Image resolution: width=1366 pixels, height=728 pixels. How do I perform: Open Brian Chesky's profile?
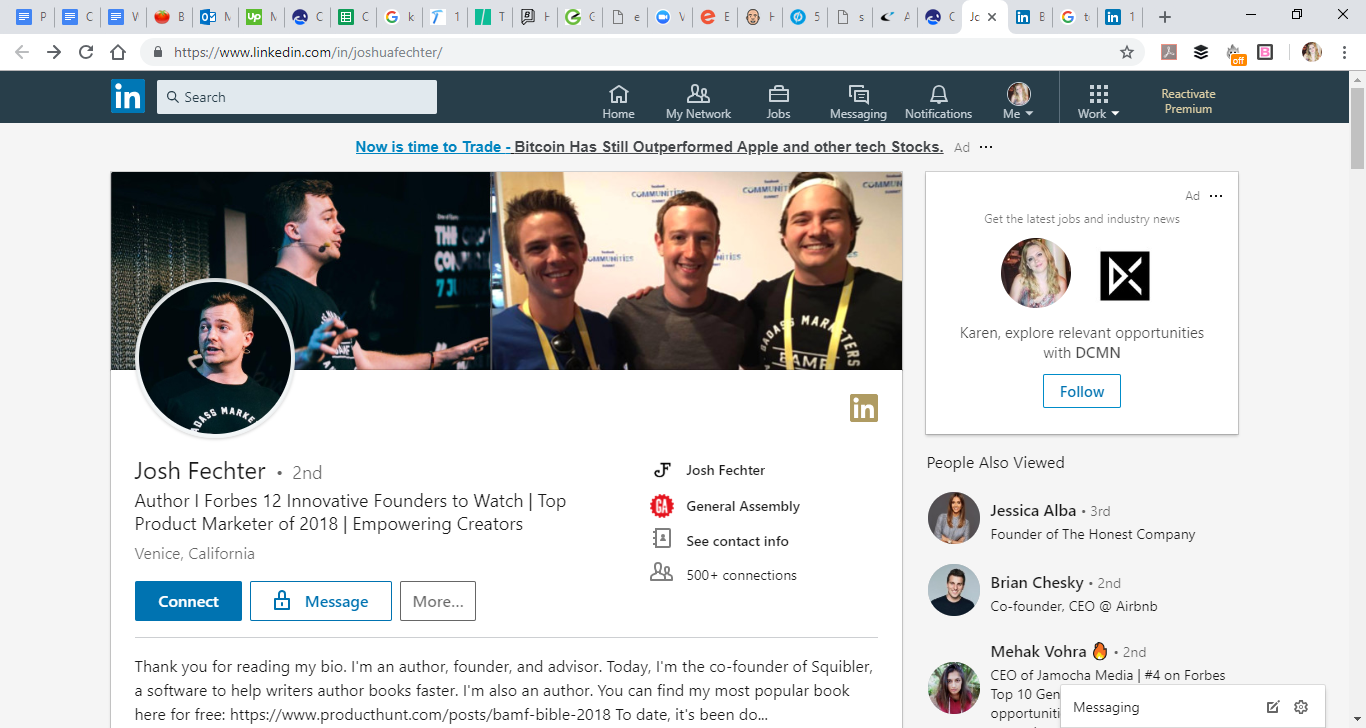click(x=1037, y=582)
